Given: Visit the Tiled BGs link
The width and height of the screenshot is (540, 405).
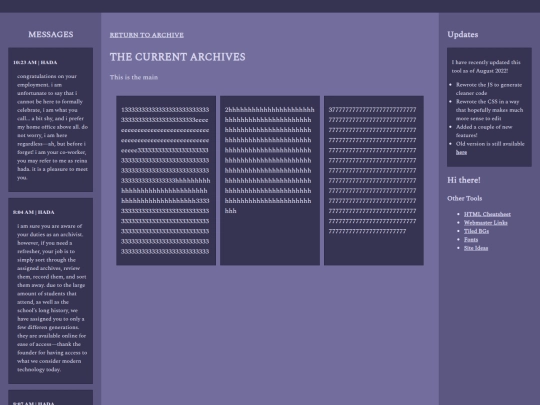Looking at the screenshot, I should pyautogui.click(x=476, y=231).
